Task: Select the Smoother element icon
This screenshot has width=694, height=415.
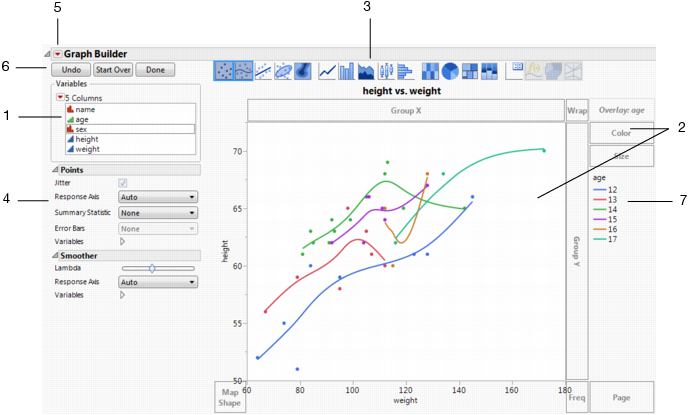Action: (x=243, y=71)
